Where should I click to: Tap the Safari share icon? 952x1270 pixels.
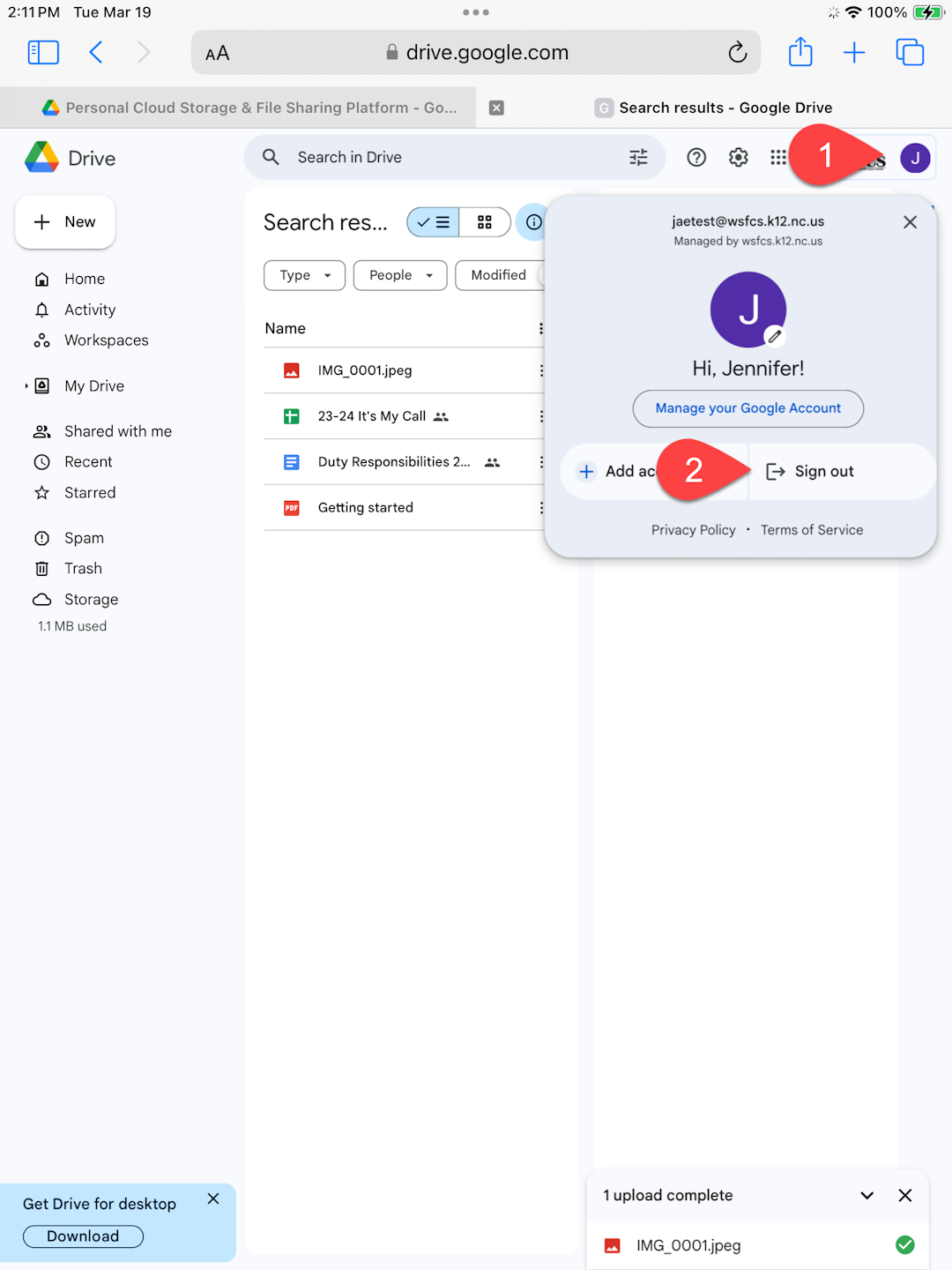[x=800, y=52]
